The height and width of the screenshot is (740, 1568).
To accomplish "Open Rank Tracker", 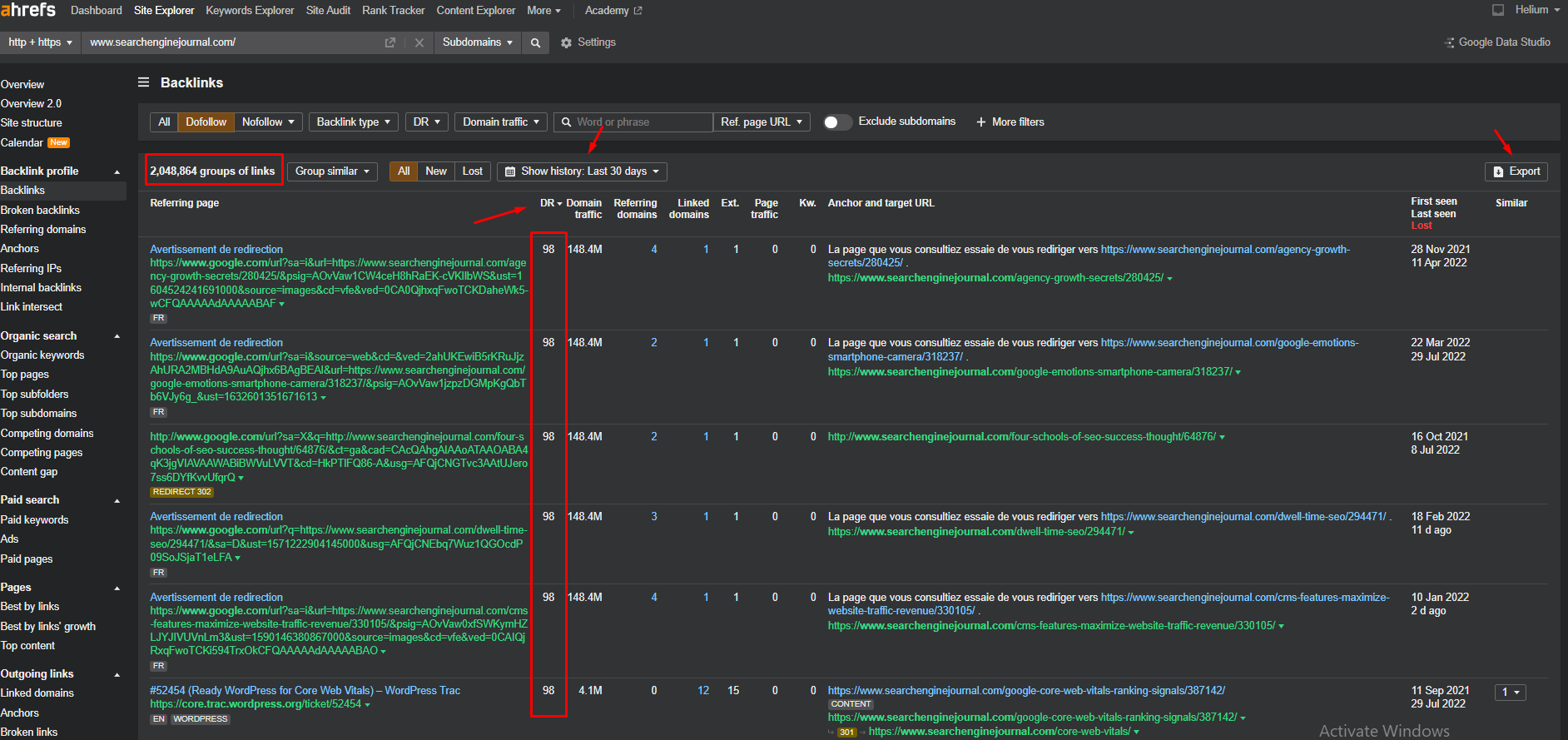I will 393,11.
